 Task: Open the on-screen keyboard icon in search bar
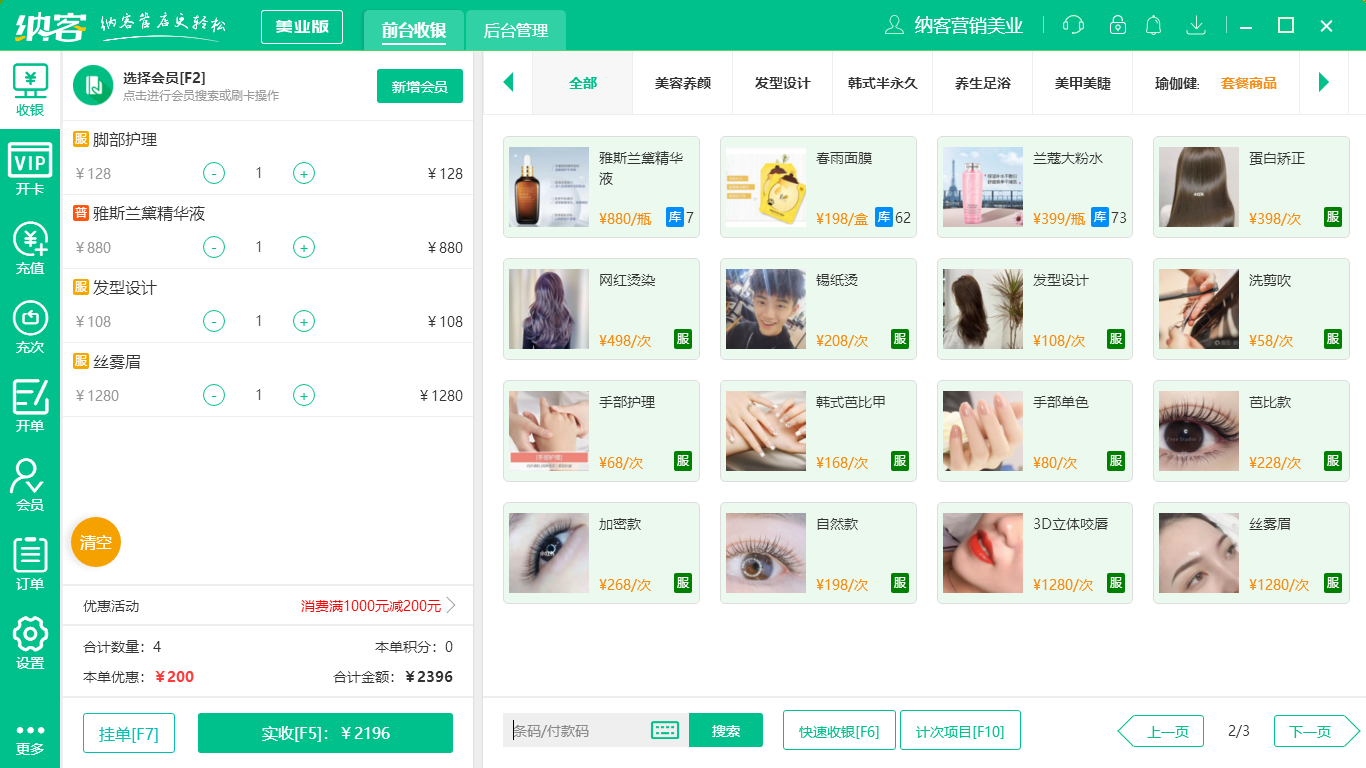(666, 730)
